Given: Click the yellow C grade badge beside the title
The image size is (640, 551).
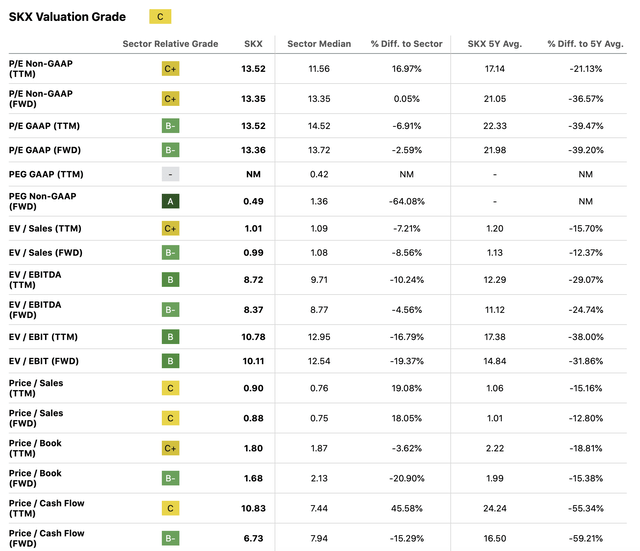Looking at the screenshot, I should (159, 16).
